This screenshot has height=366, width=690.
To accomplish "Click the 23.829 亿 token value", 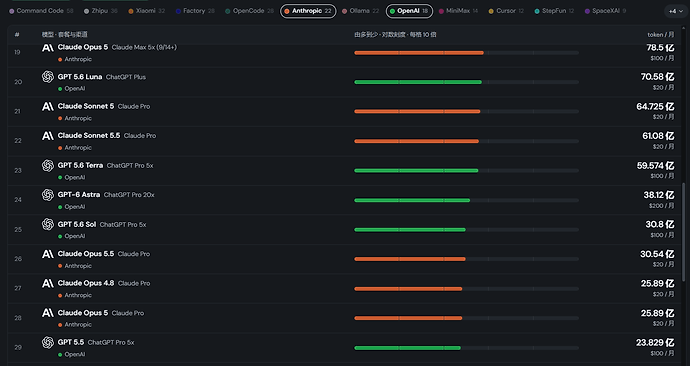I will 655,342.
